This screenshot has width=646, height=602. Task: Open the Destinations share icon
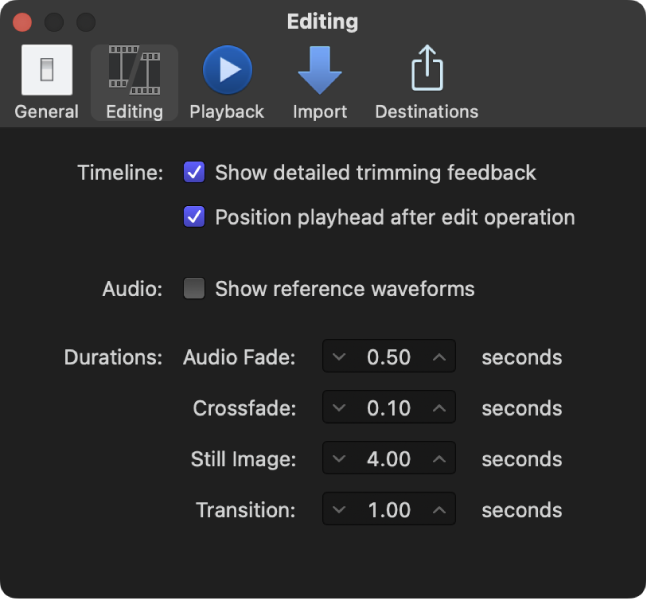coord(426,70)
